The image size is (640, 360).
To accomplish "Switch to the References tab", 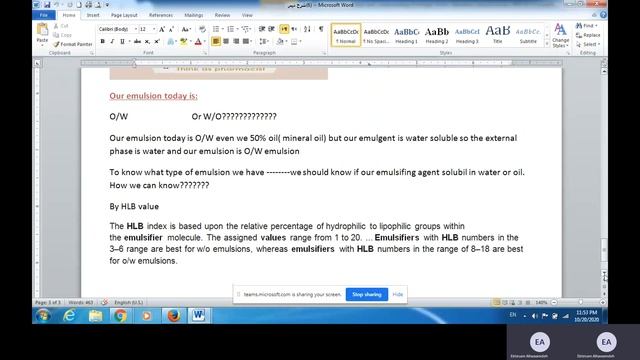I will pyautogui.click(x=160, y=15).
